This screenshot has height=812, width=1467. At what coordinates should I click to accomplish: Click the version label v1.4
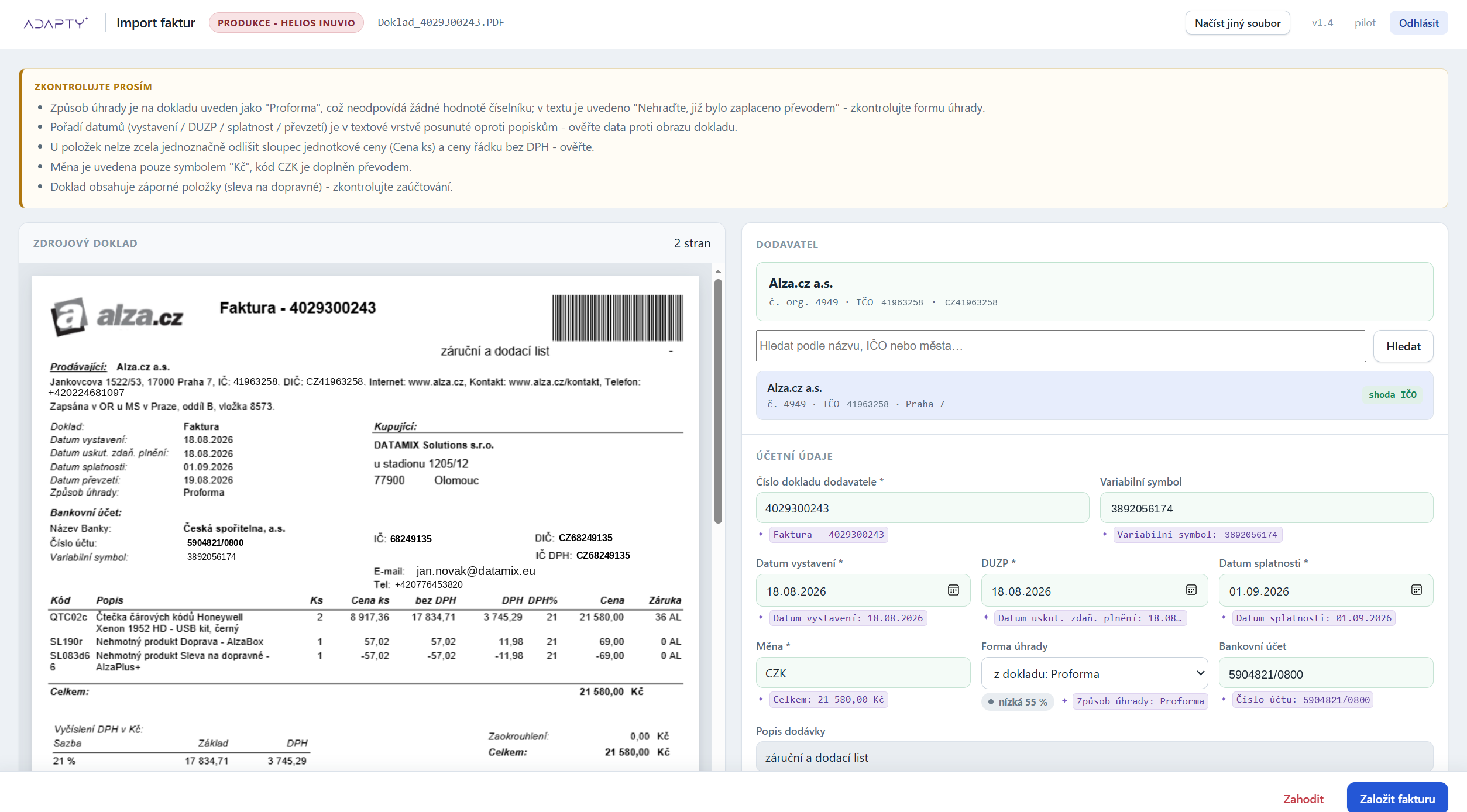pos(1322,23)
